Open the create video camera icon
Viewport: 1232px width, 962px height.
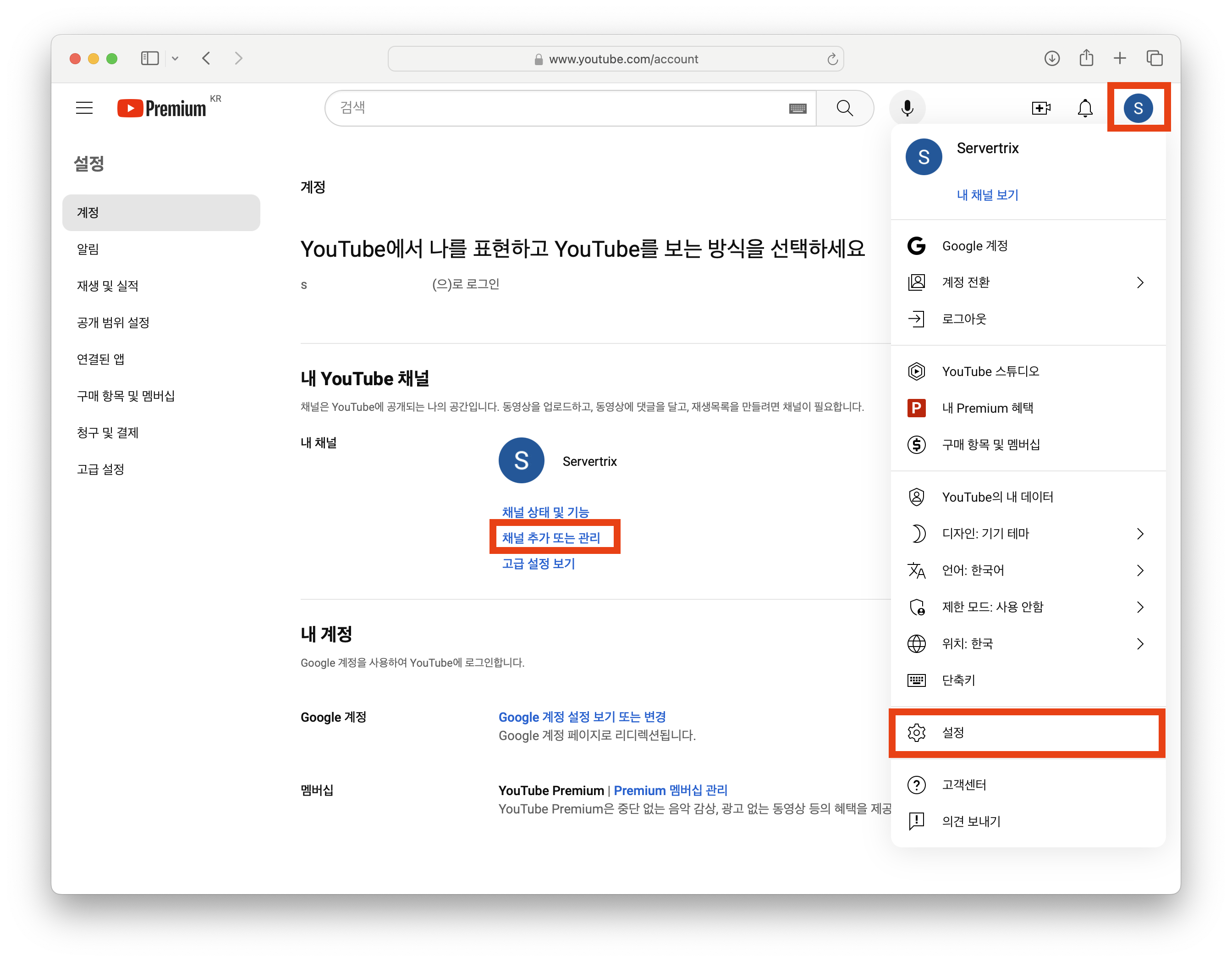pos(1040,108)
